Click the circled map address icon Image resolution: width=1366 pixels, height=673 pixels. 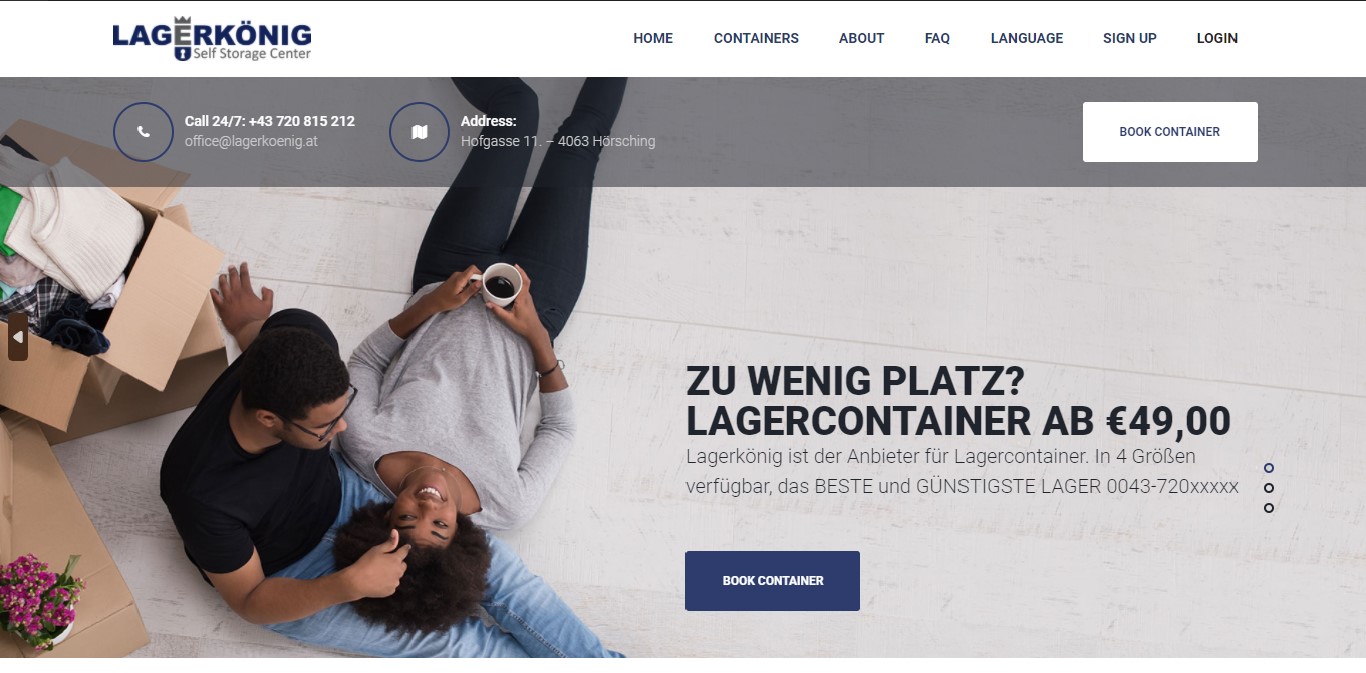[x=419, y=132]
